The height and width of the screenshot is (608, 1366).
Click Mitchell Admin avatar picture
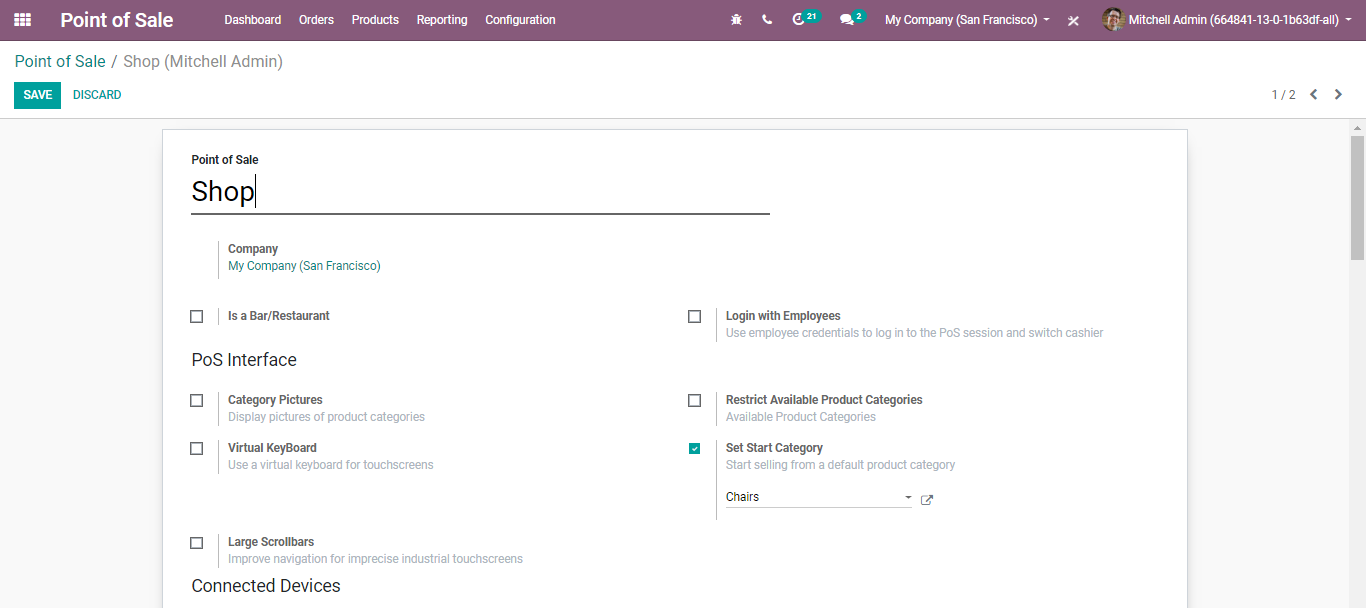[1113, 20]
